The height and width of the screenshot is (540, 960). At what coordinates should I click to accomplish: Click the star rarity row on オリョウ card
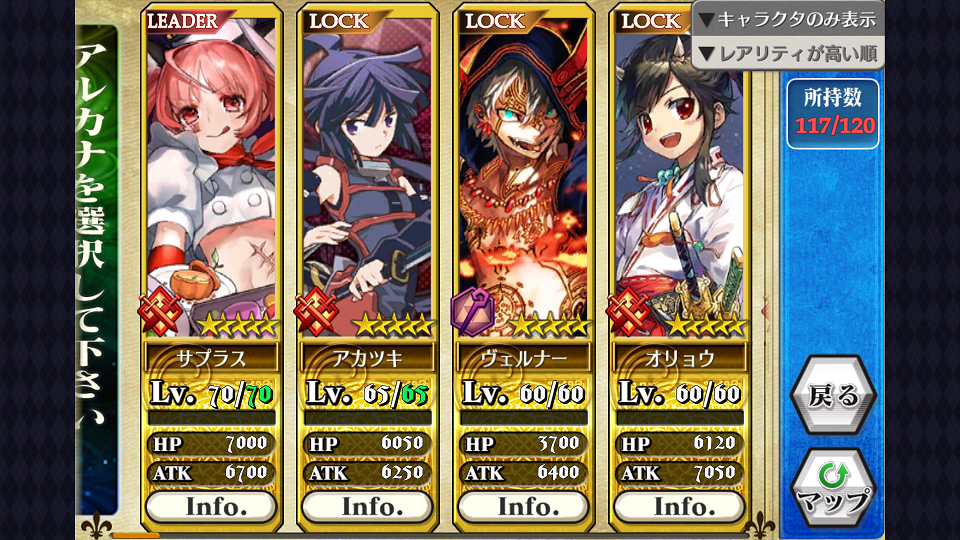point(705,325)
